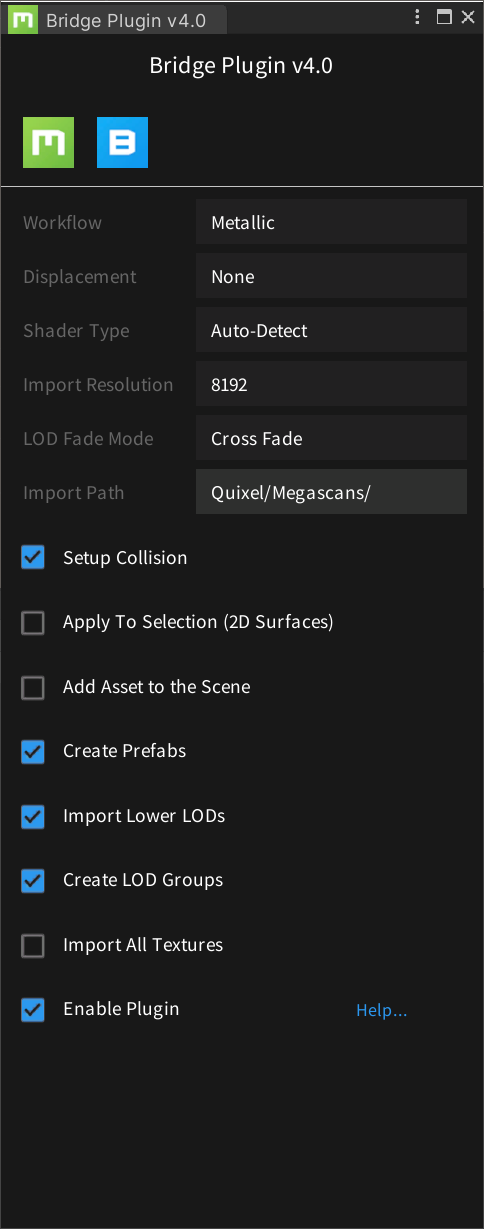Uncheck Create LOD Groups
Screen dimensions: 484x1229
(x=33, y=881)
